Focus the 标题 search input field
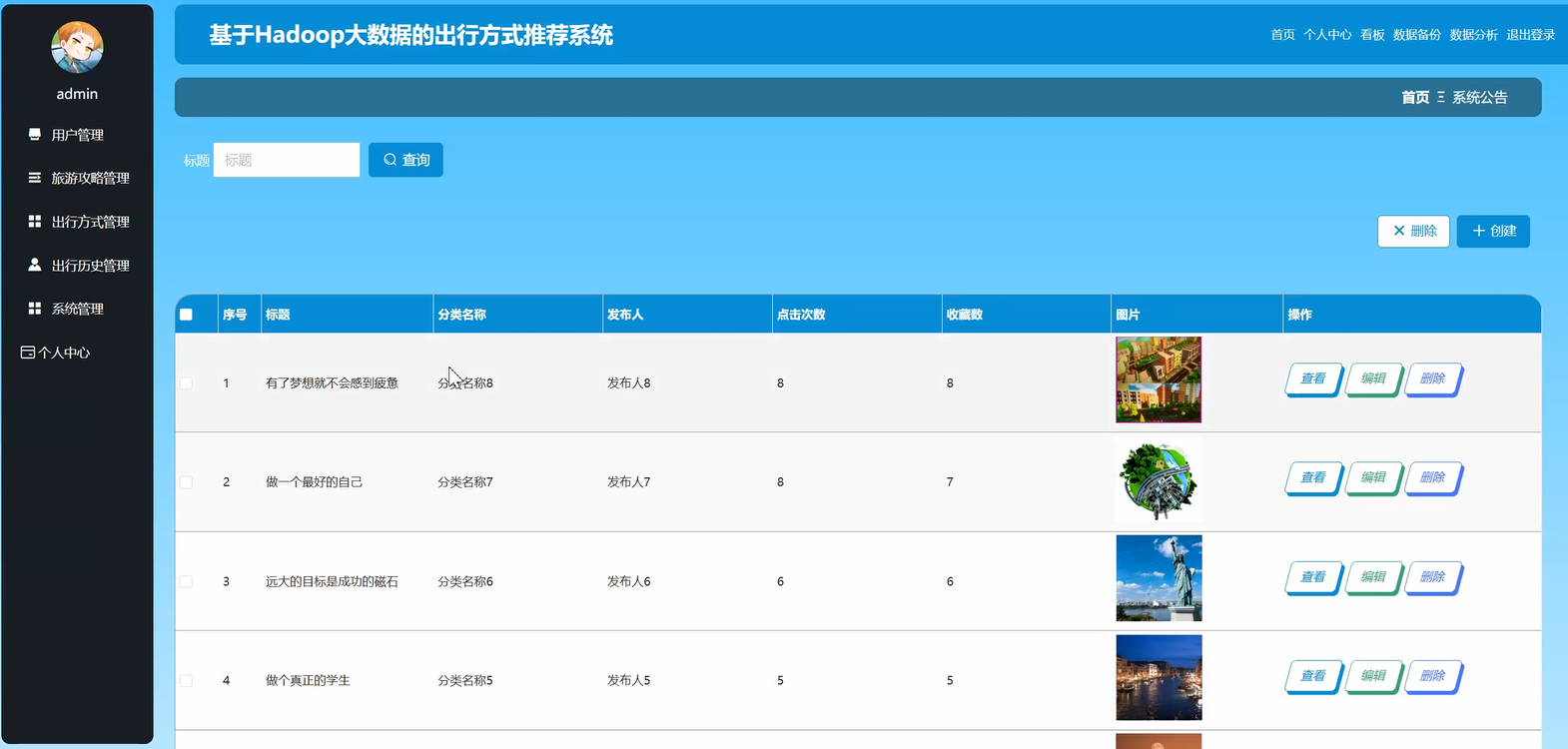 (x=287, y=160)
